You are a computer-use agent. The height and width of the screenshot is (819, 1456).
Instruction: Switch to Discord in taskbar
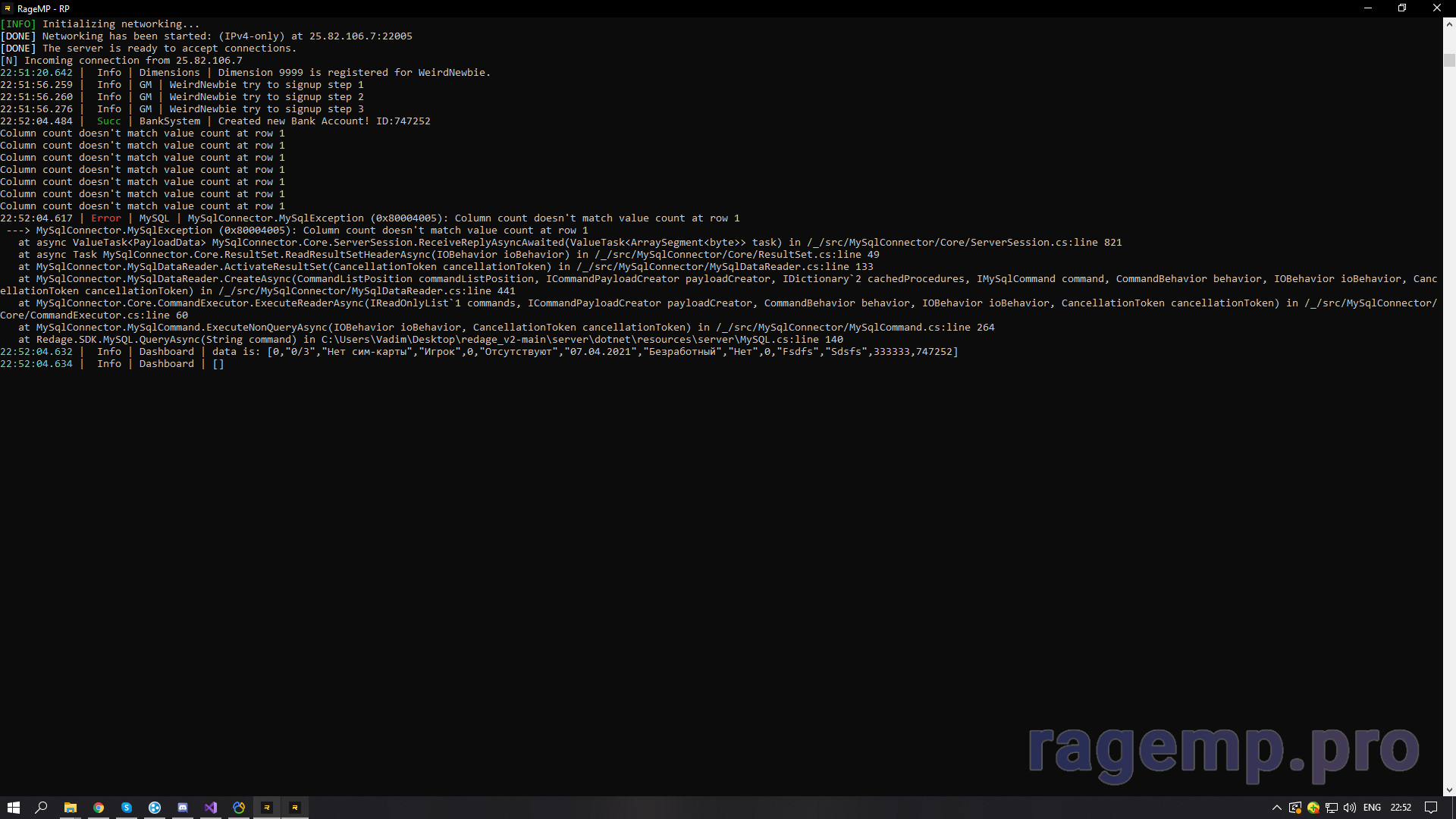pyautogui.click(x=183, y=808)
